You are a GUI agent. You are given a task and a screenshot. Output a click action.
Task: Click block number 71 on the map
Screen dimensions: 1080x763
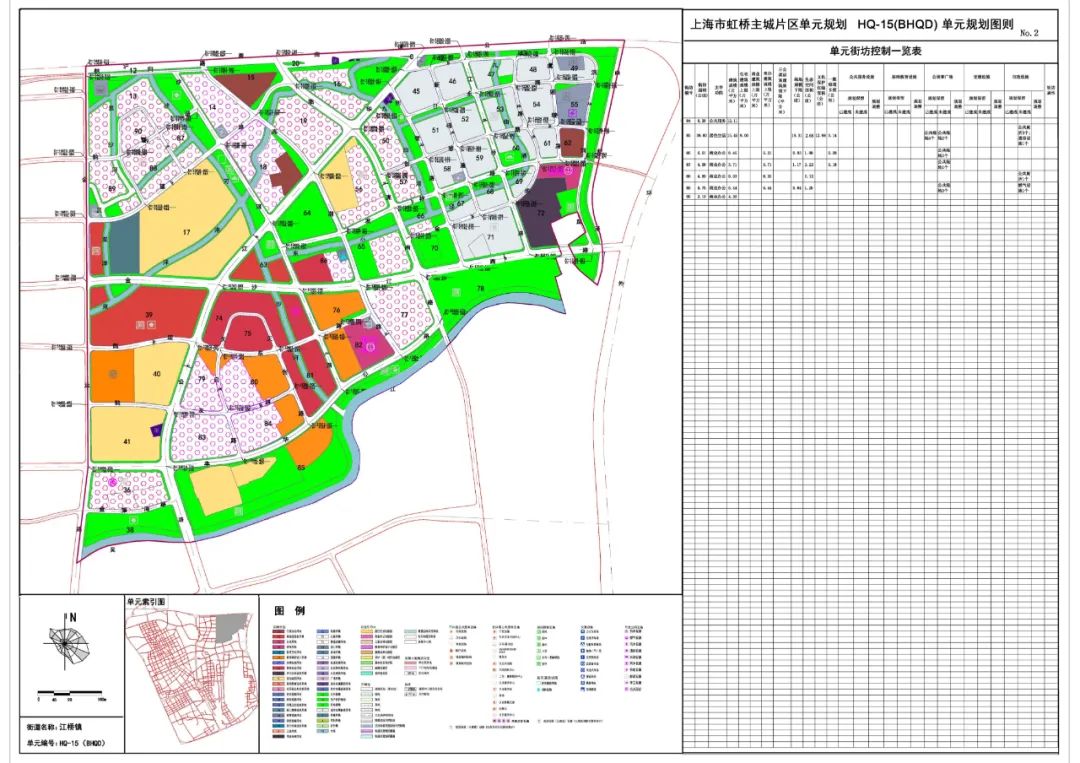(x=490, y=238)
